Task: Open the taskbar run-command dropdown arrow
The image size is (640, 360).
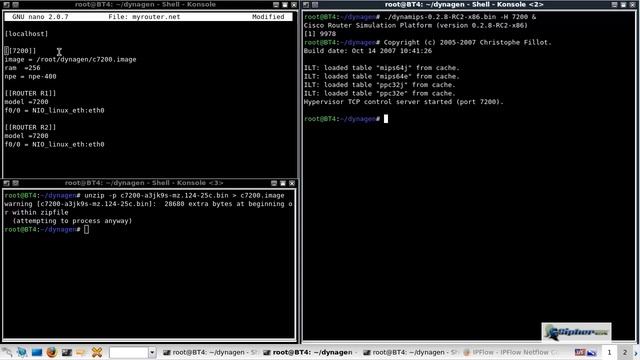Action: coord(152,352)
